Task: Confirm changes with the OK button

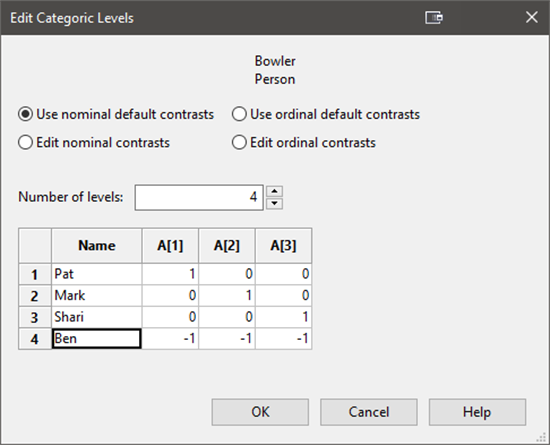Action: pyautogui.click(x=260, y=412)
